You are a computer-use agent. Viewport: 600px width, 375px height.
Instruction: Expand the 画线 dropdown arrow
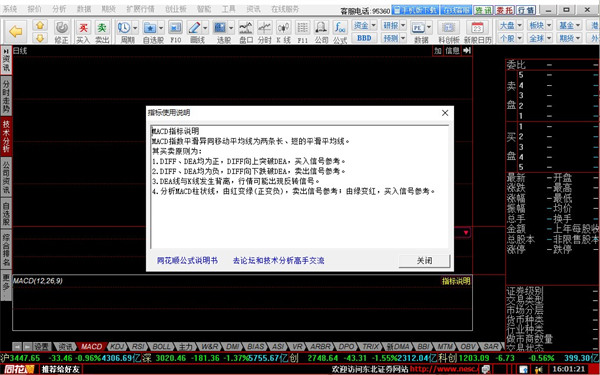pyautogui.click(x=205, y=28)
